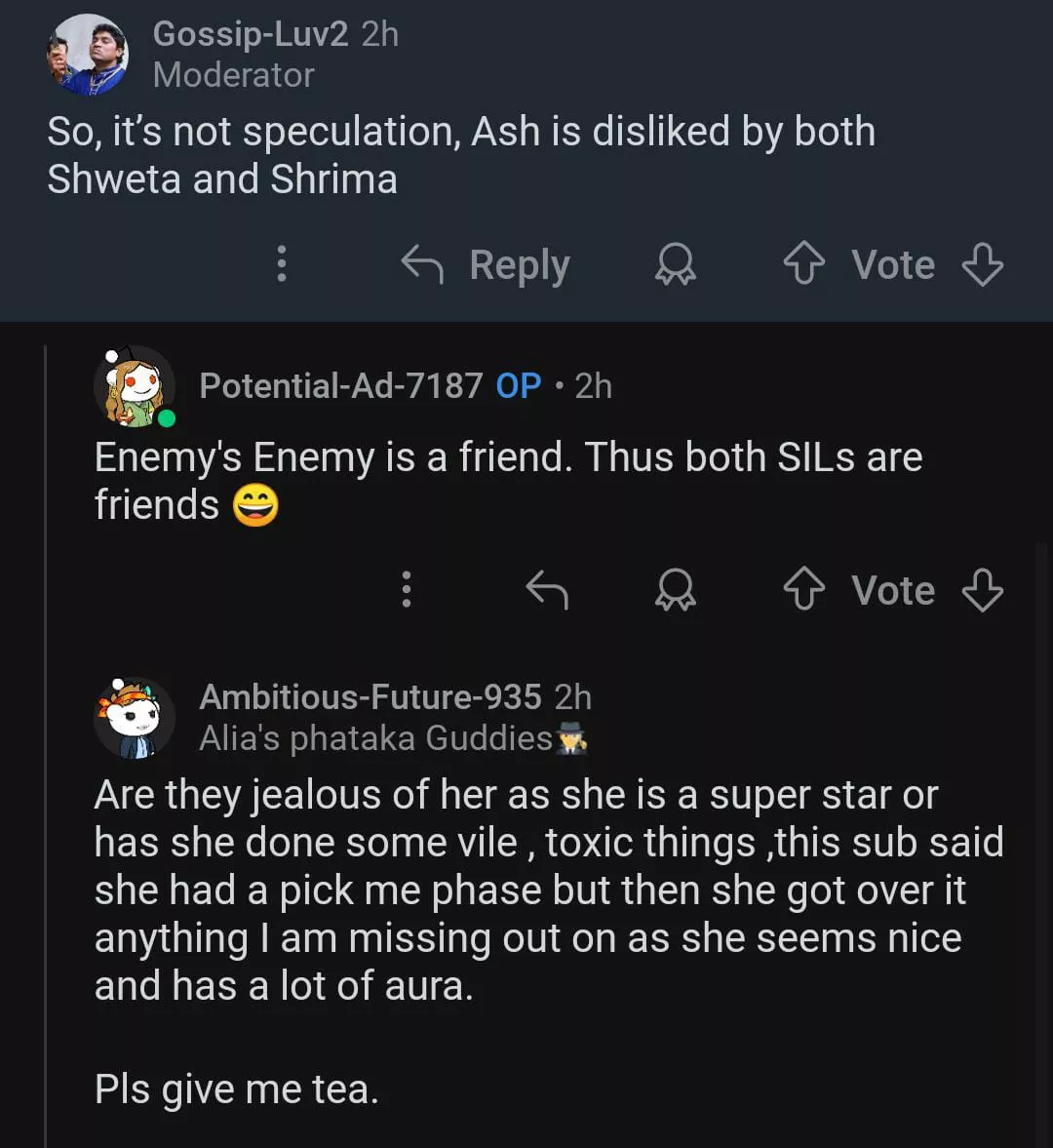1053x1148 pixels.
Task: Downvote Gossip-Luv2's comment
Action: point(982,264)
